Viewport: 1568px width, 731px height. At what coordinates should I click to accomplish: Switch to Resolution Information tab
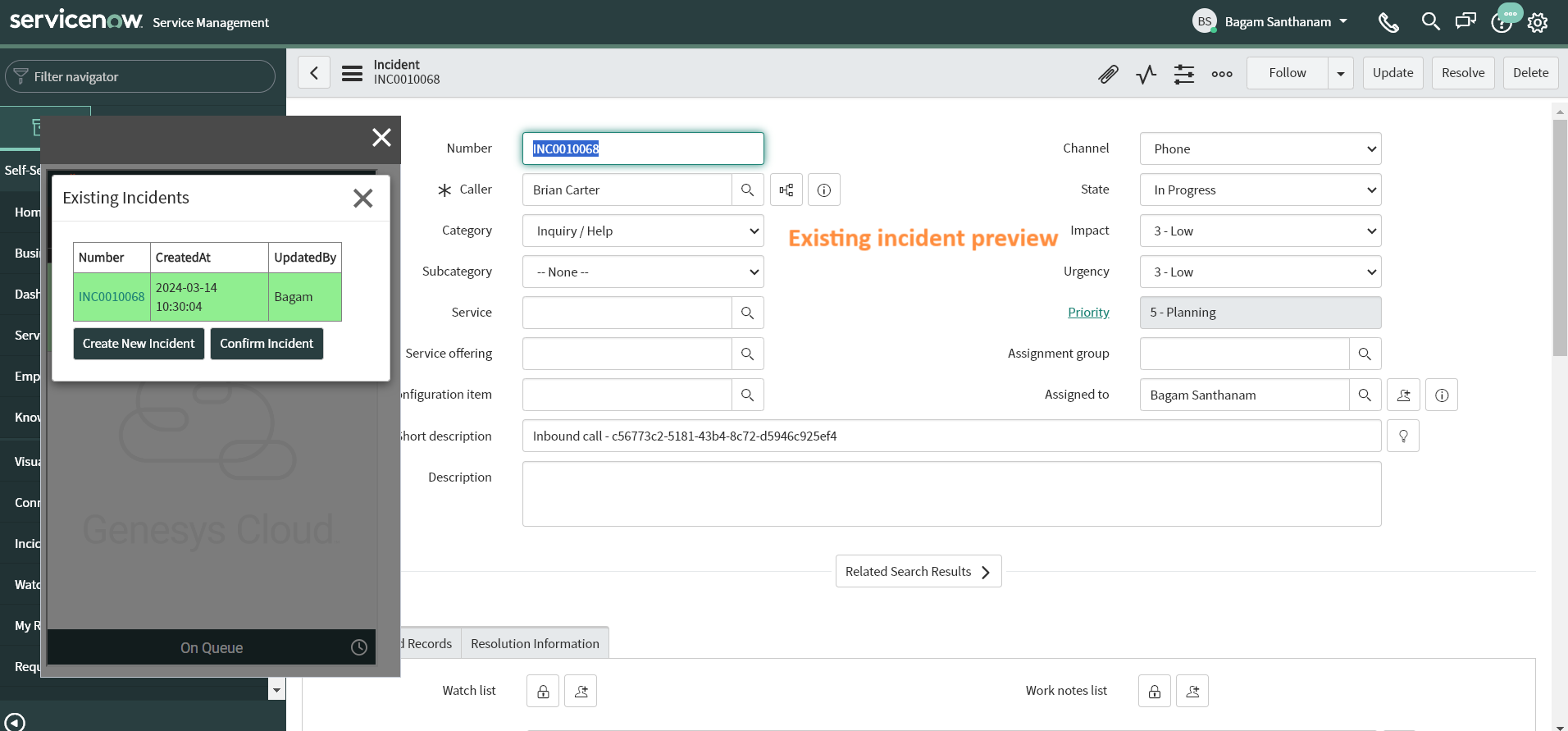point(535,643)
